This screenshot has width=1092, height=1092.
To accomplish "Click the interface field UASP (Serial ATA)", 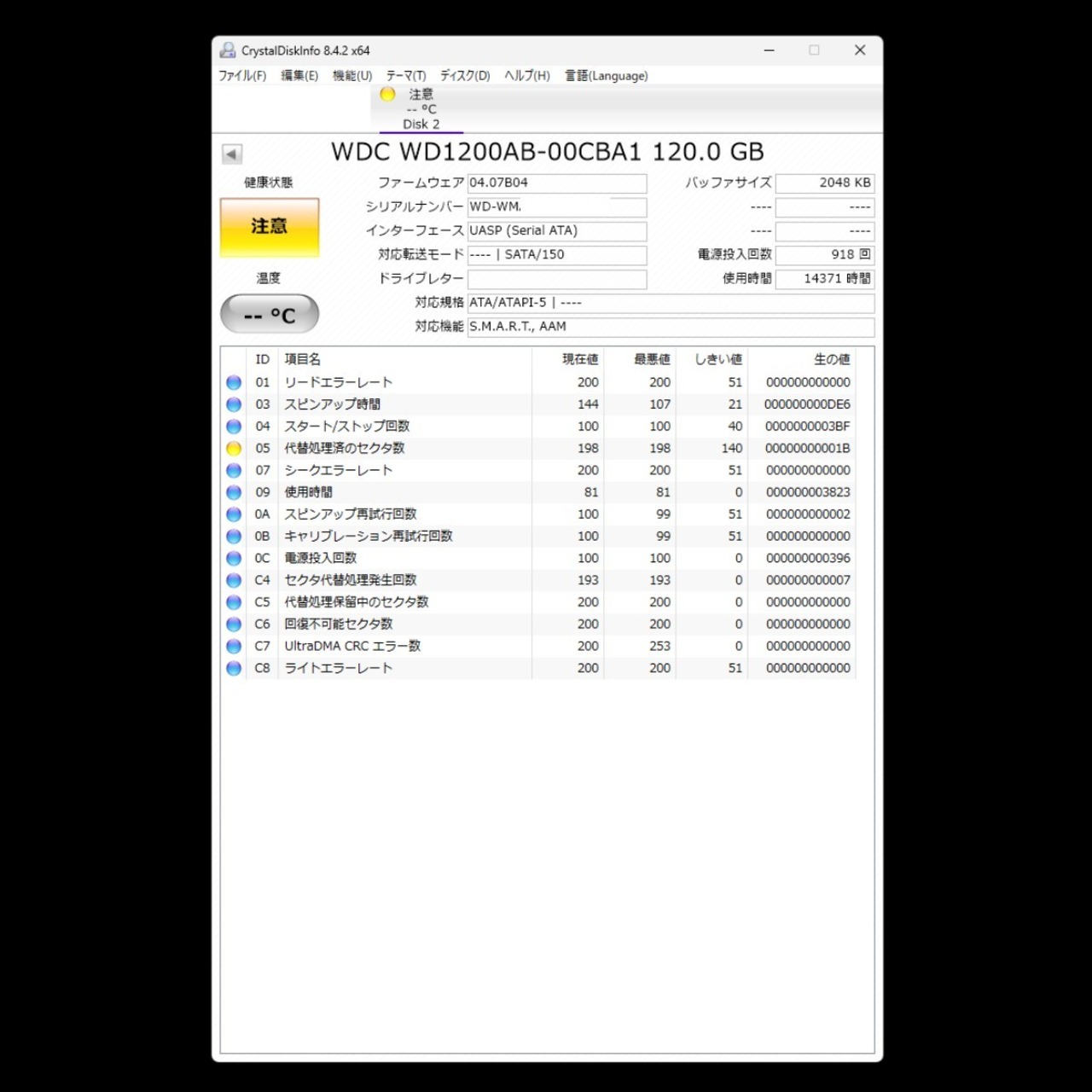I will click(557, 231).
